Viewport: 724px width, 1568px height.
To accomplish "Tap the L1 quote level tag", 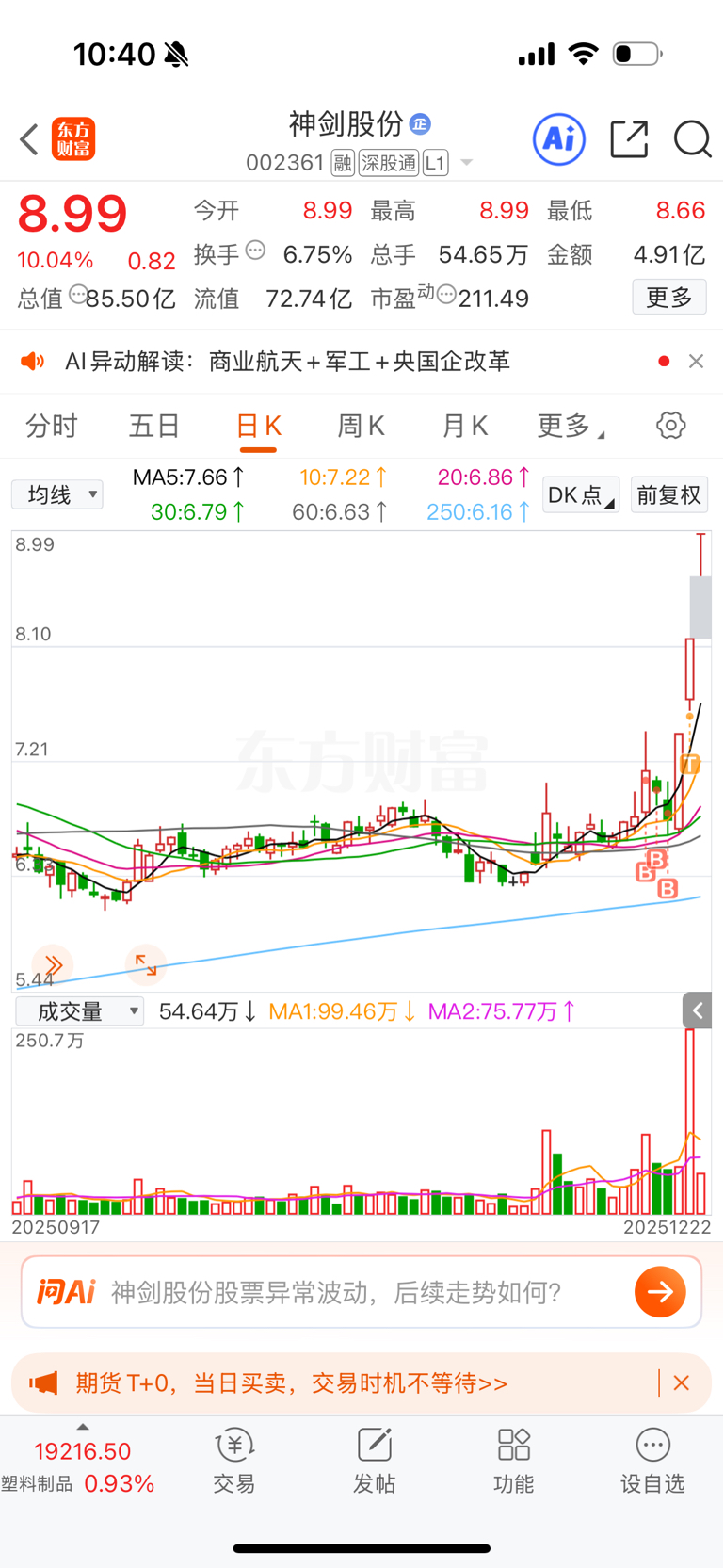I will [435, 163].
